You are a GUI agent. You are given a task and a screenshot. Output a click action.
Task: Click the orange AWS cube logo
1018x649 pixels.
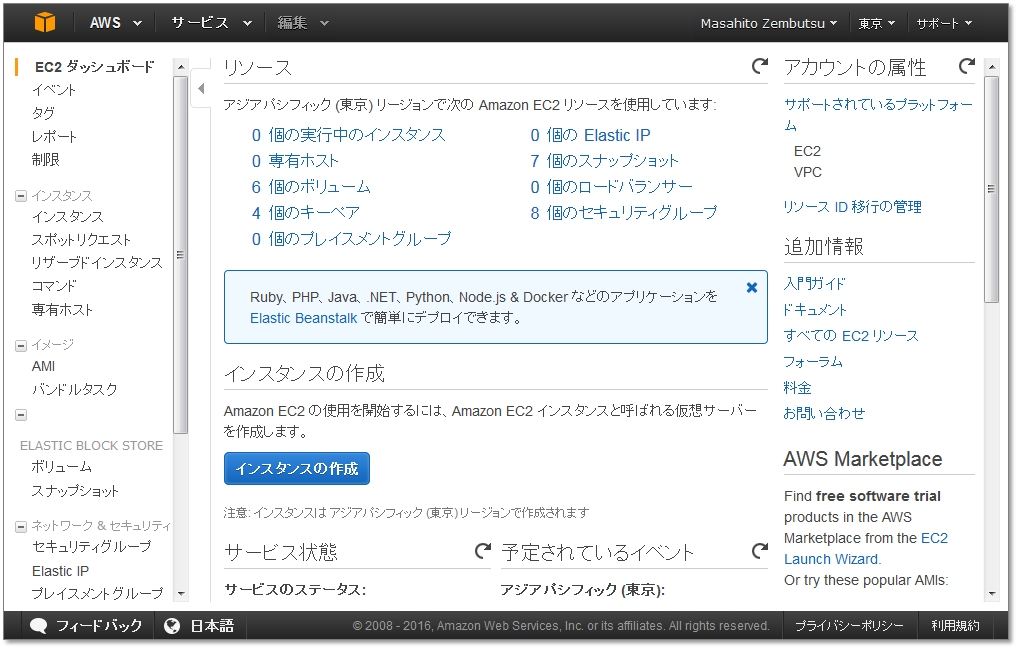[x=45, y=23]
